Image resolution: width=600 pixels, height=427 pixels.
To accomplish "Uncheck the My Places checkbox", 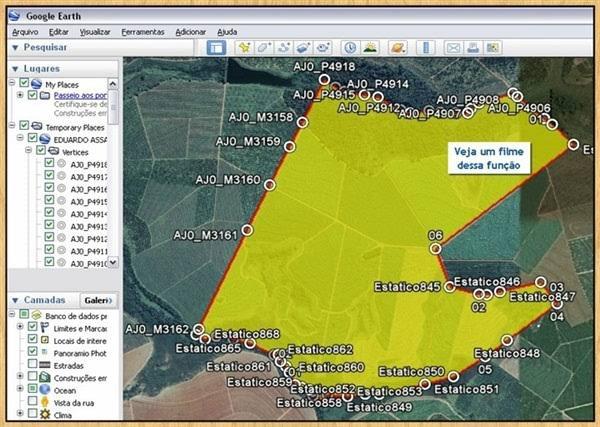I will [x=24, y=83].
